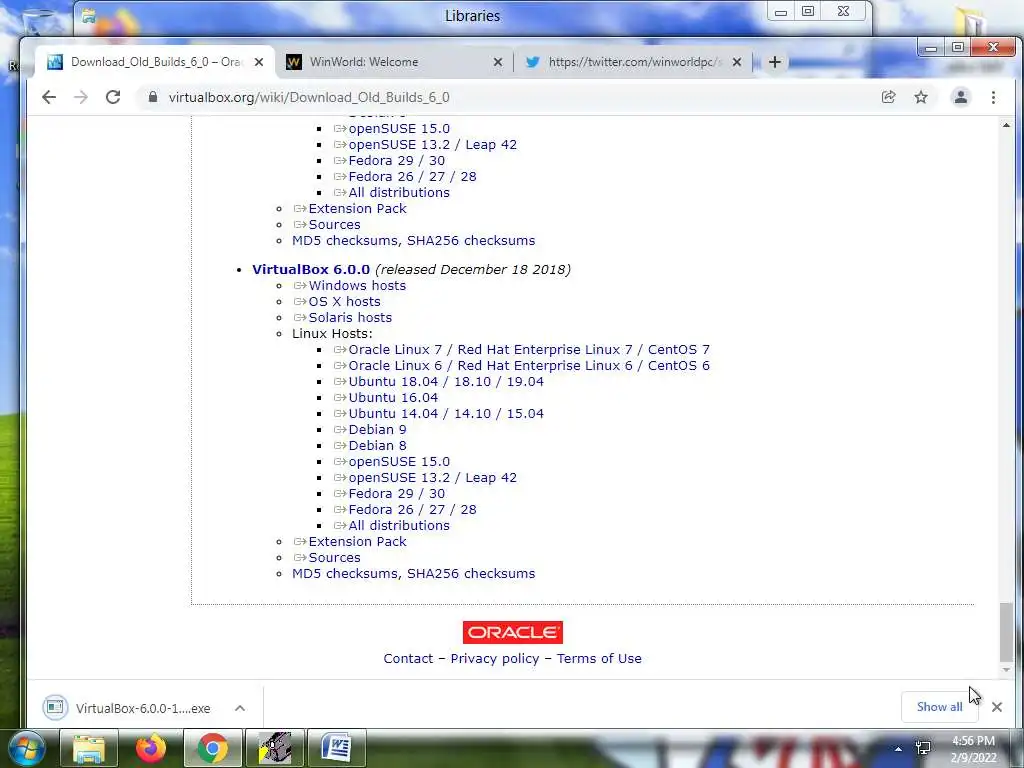The image size is (1024, 768).
Task: Open Windows Explorer from the taskbar
Action: click(x=89, y=748)
